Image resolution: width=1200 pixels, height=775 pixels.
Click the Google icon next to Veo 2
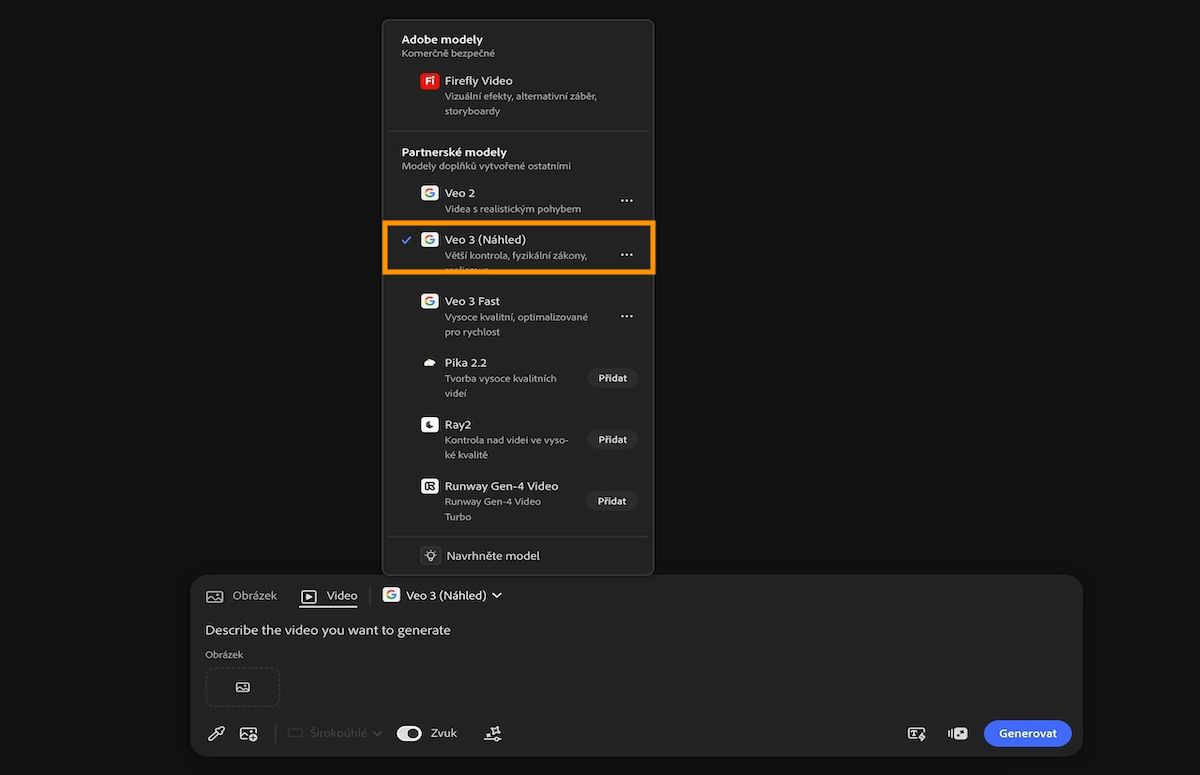(x=430, y=193)
